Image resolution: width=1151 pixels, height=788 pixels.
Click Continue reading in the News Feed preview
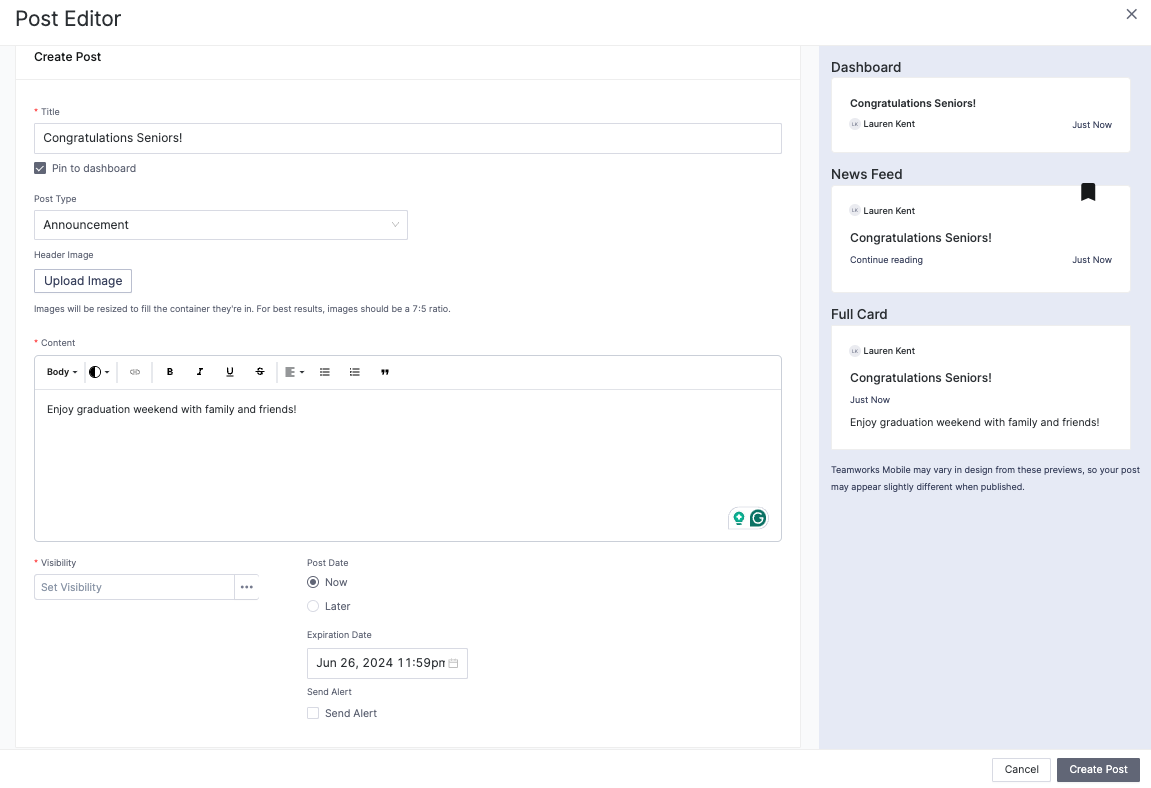tap(886, 260)
